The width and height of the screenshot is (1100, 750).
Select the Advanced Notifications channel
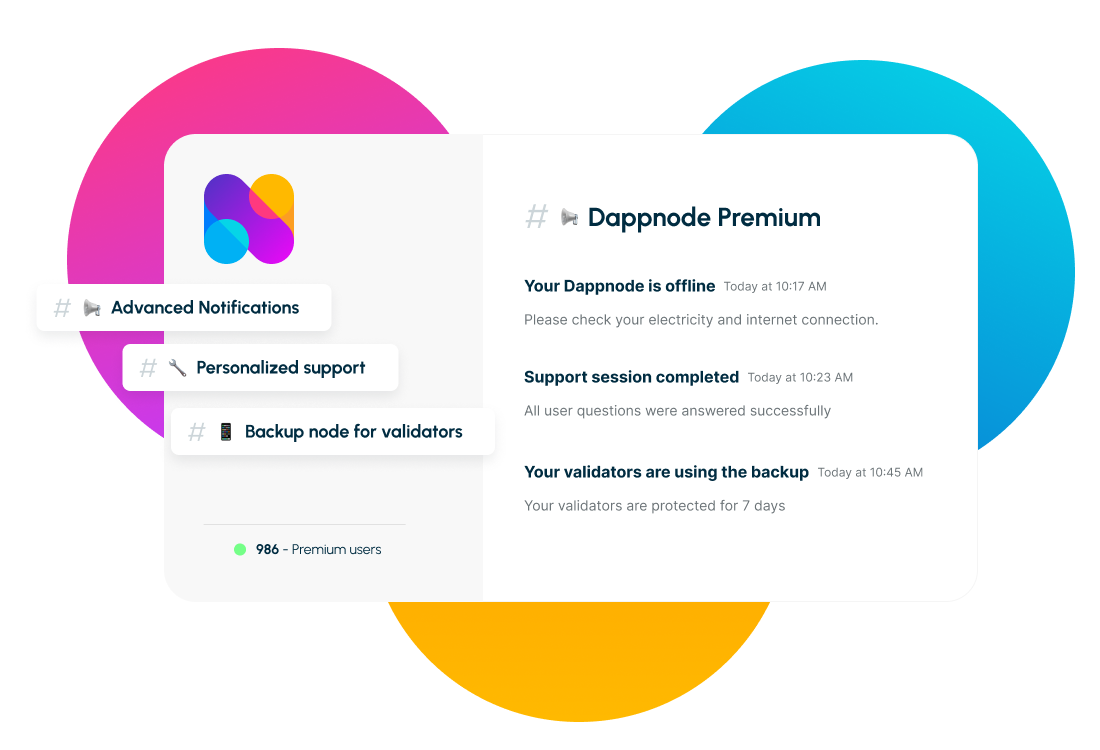coord(205,308)
